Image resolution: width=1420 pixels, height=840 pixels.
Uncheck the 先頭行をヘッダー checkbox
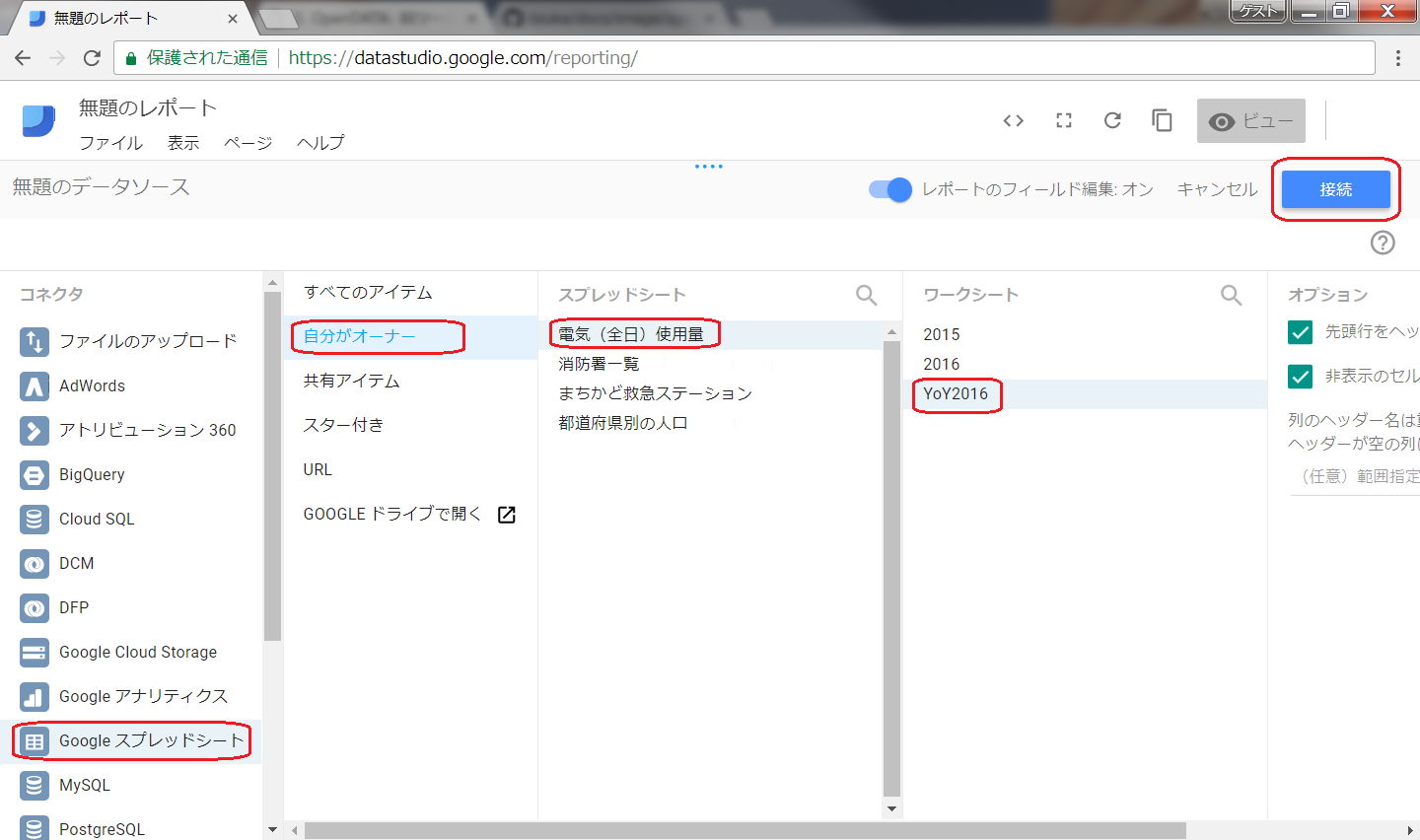(x=1300, y=332)
